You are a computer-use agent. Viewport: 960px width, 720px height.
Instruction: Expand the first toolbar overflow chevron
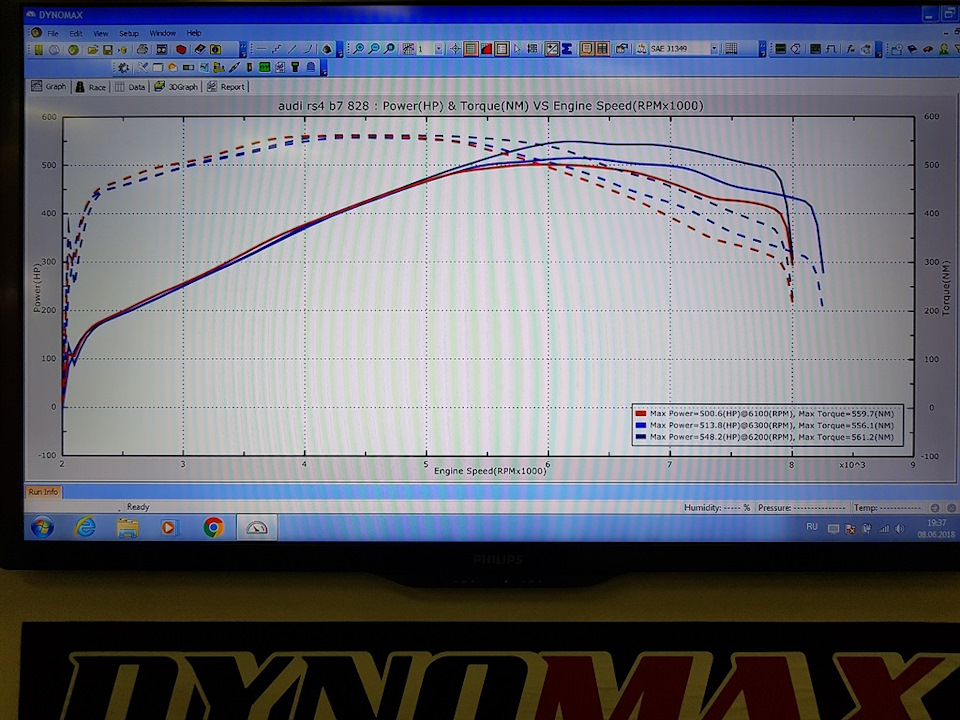(x=243, y=50)
